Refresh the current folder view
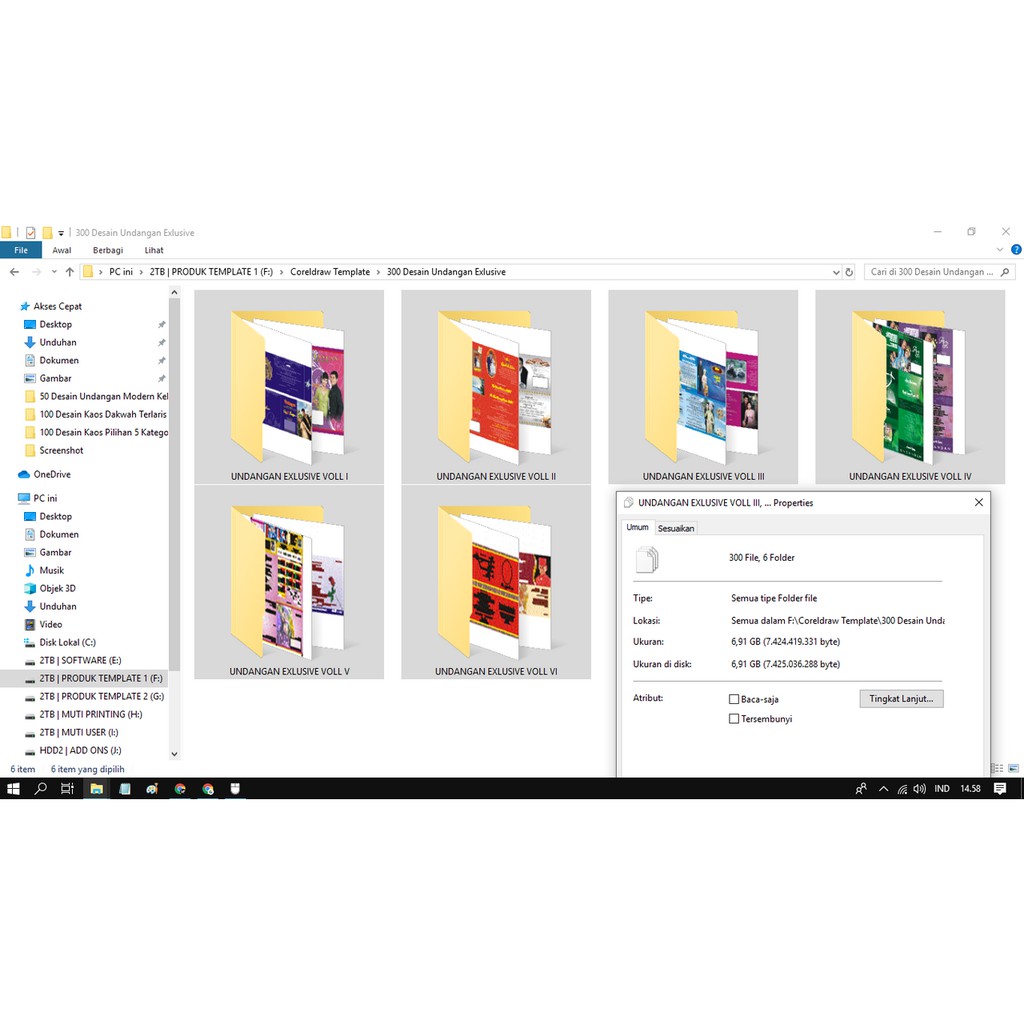 pyautogui.click(x=849, y=272)
